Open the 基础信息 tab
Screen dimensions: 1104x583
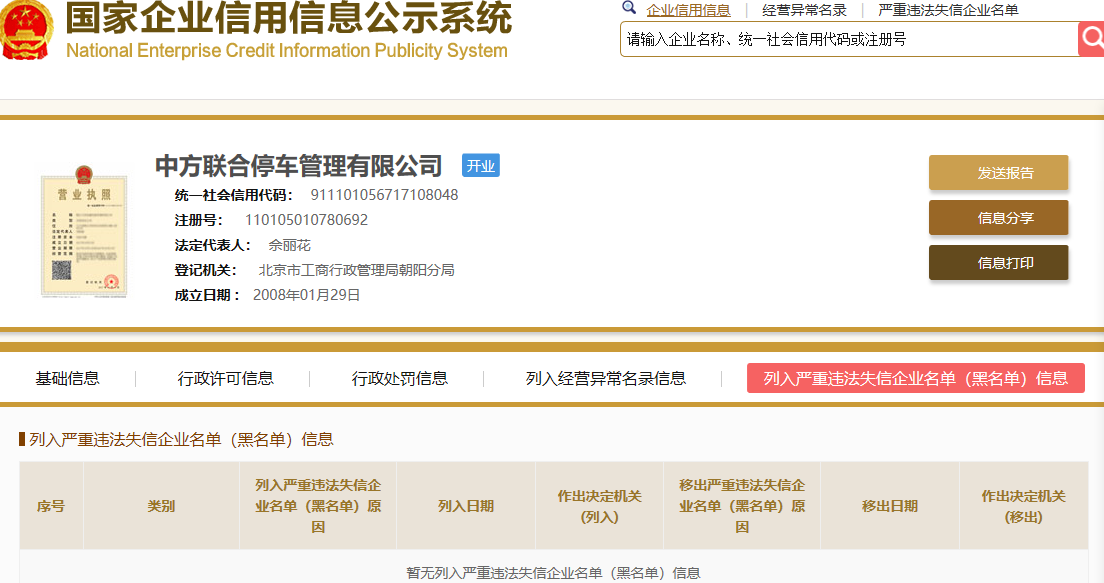pyautogui.click(x=68, y=378)
